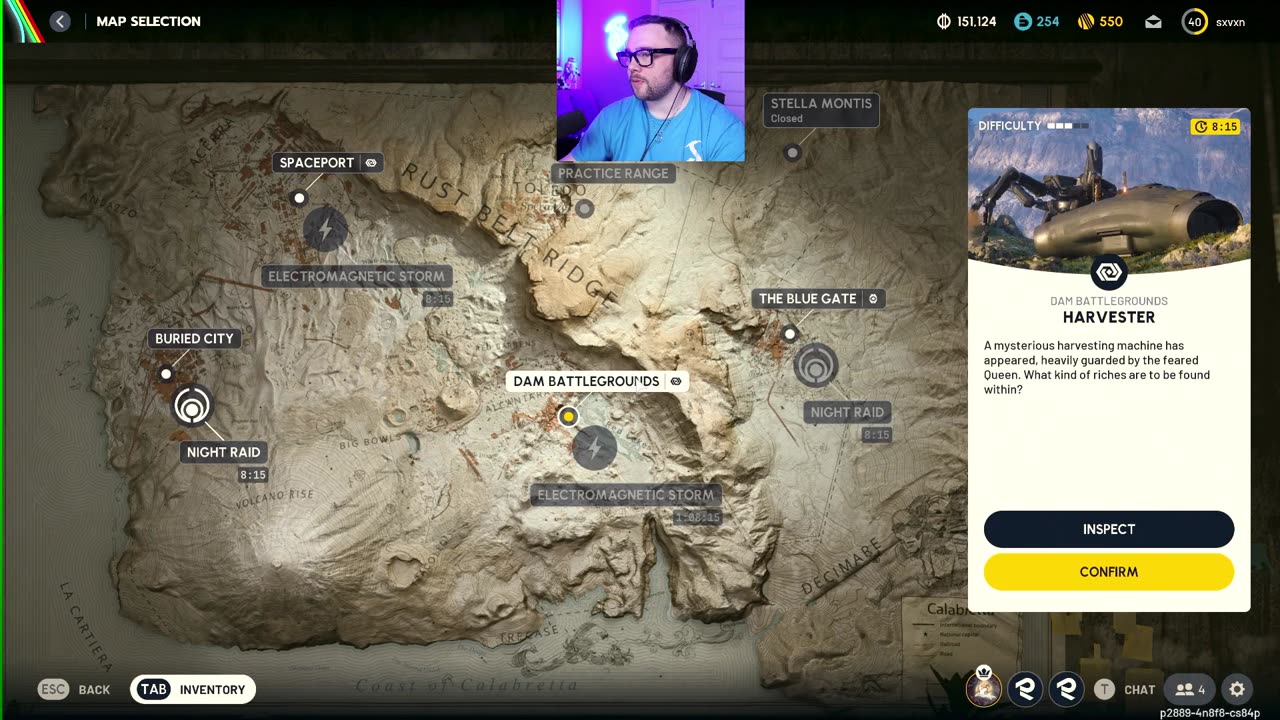Open the TAB Inventory button

[193, 689]
